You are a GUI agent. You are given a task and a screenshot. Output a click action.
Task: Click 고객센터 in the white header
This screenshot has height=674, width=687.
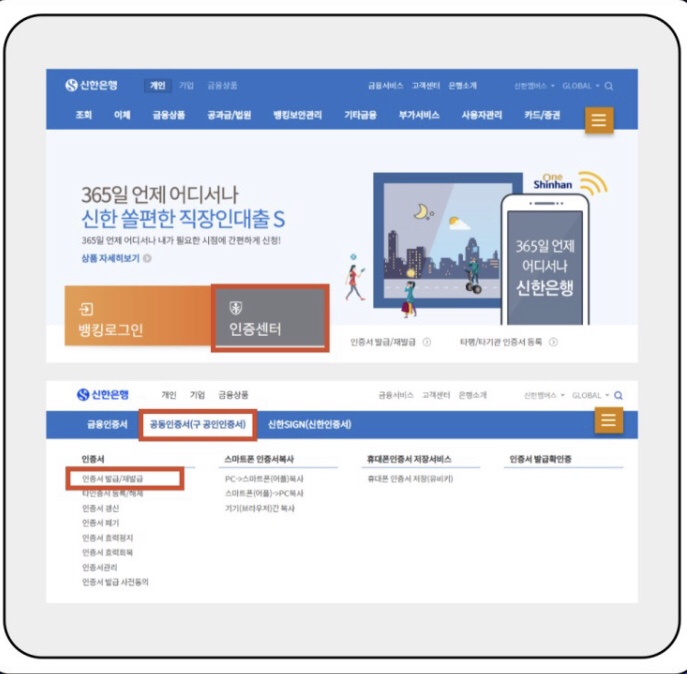click(436, 395)
